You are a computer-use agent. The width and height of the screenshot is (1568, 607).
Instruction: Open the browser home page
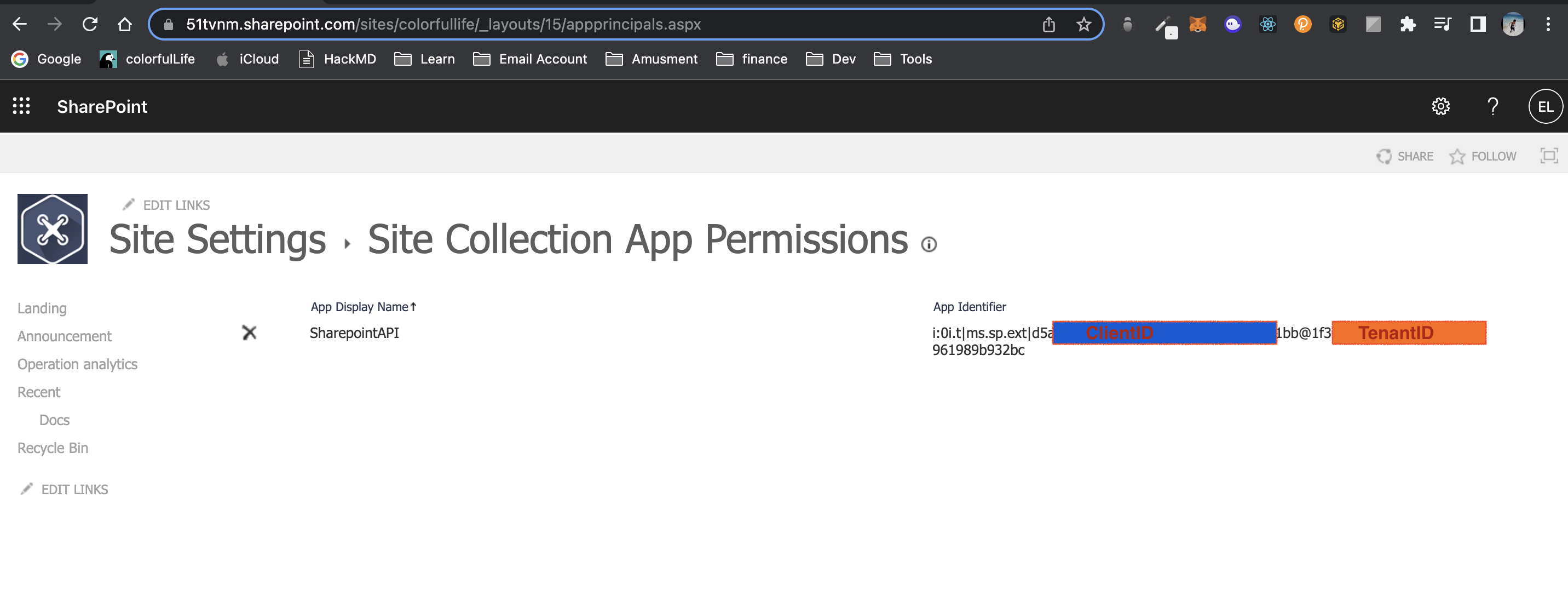[125, 24]
